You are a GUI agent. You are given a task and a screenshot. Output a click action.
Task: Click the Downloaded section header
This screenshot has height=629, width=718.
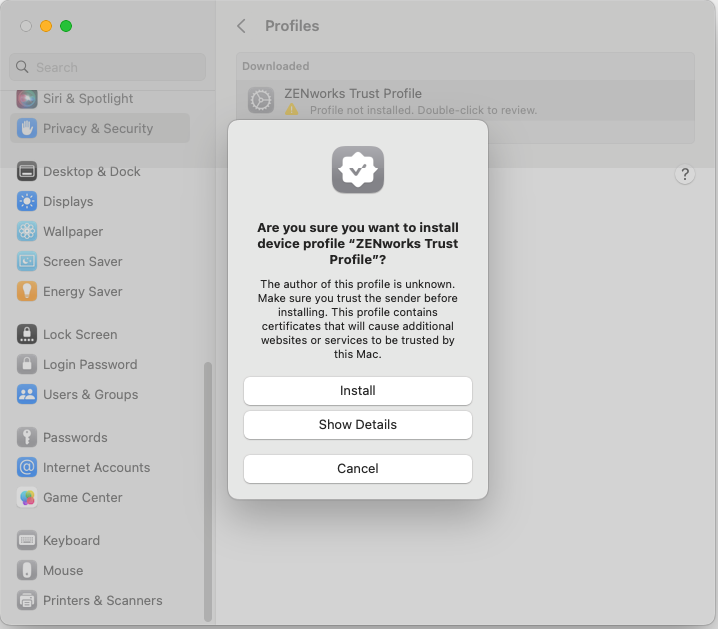coord(276,66)
